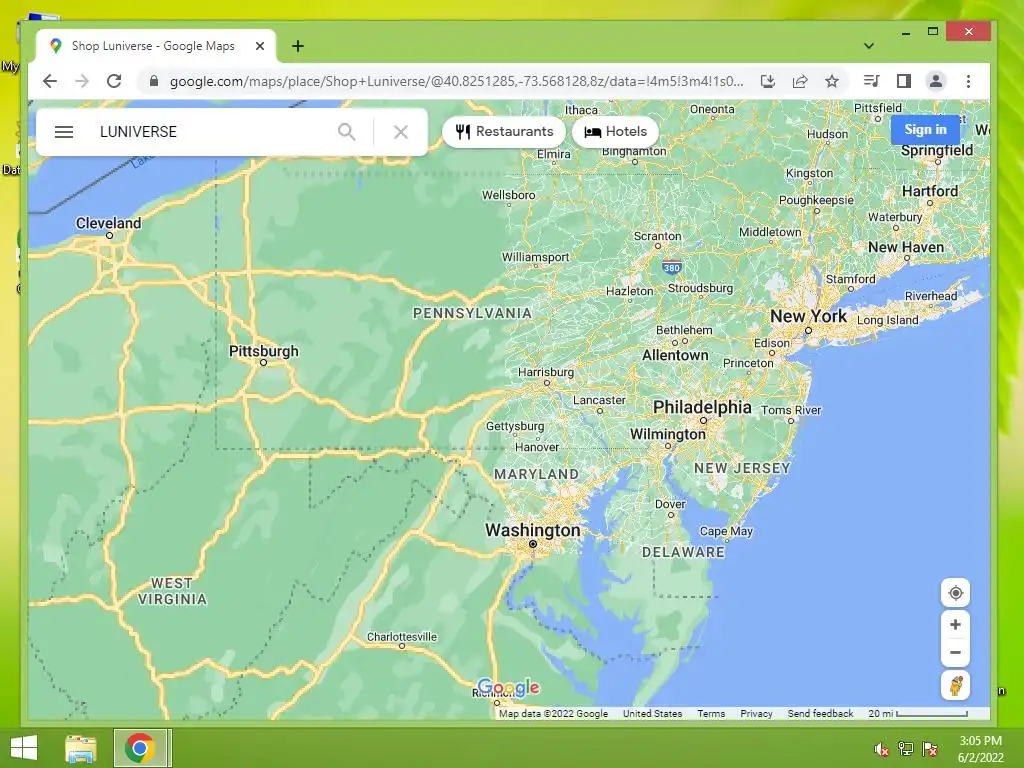Viewport: 1024px width, 768px height.
Task: Click the Cape May label
Action: point(726,532)
